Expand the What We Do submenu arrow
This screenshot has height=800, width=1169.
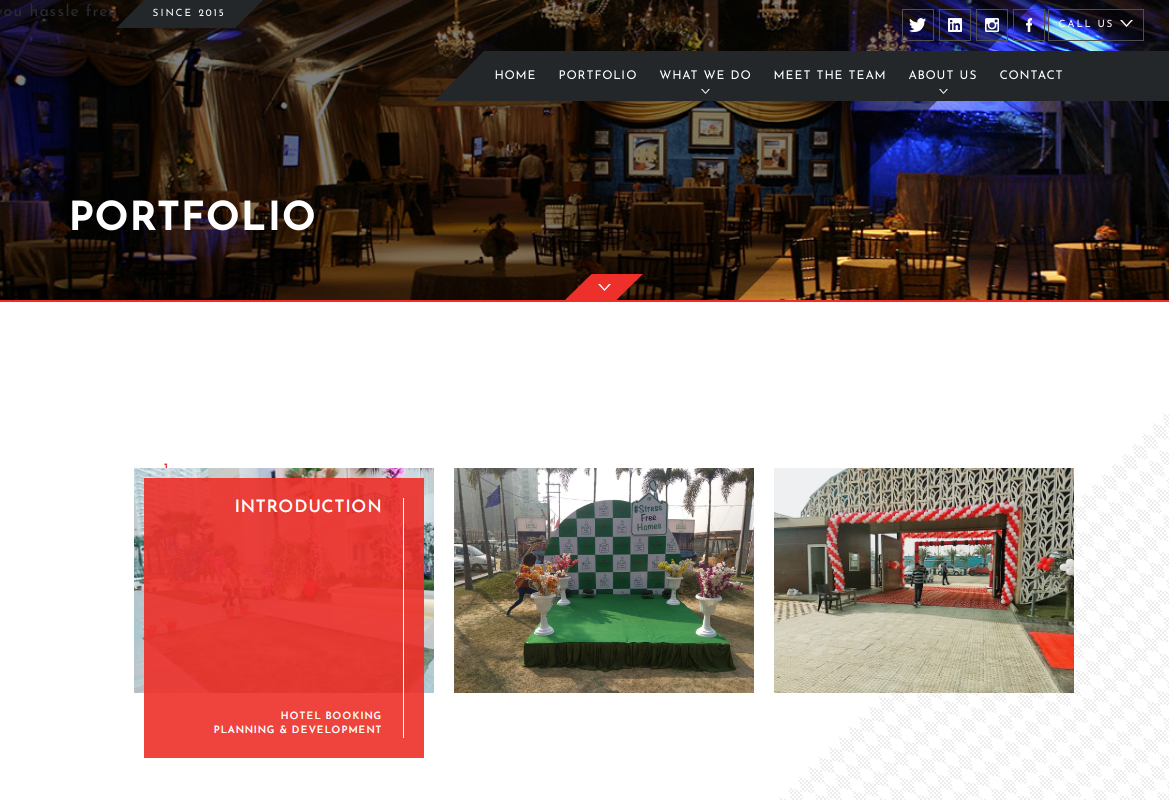[705, 92]
